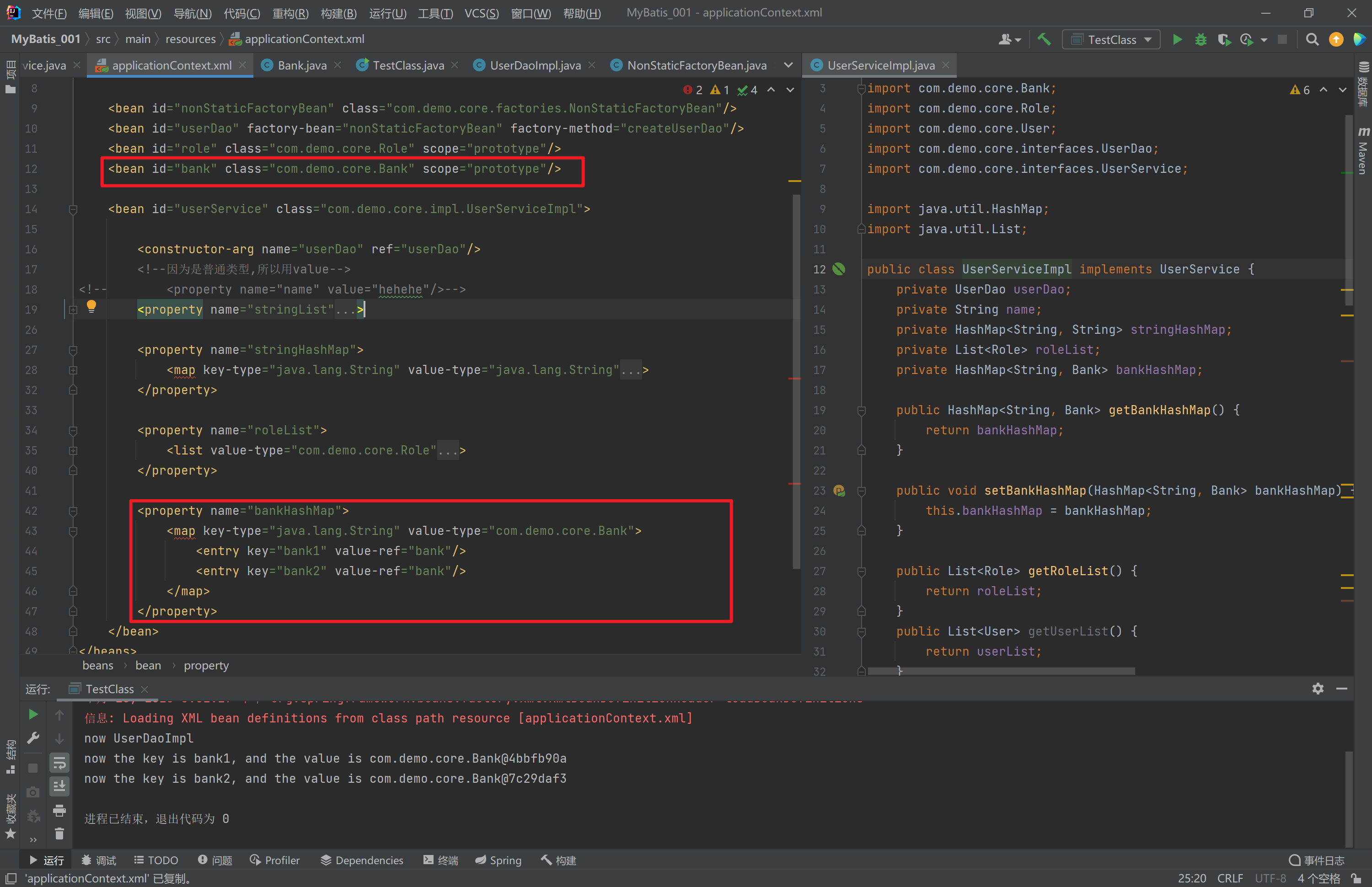Click horizontal scrollbar in right editor
Viewport: 1372px width, 887px height.
tap(1001, 671)
